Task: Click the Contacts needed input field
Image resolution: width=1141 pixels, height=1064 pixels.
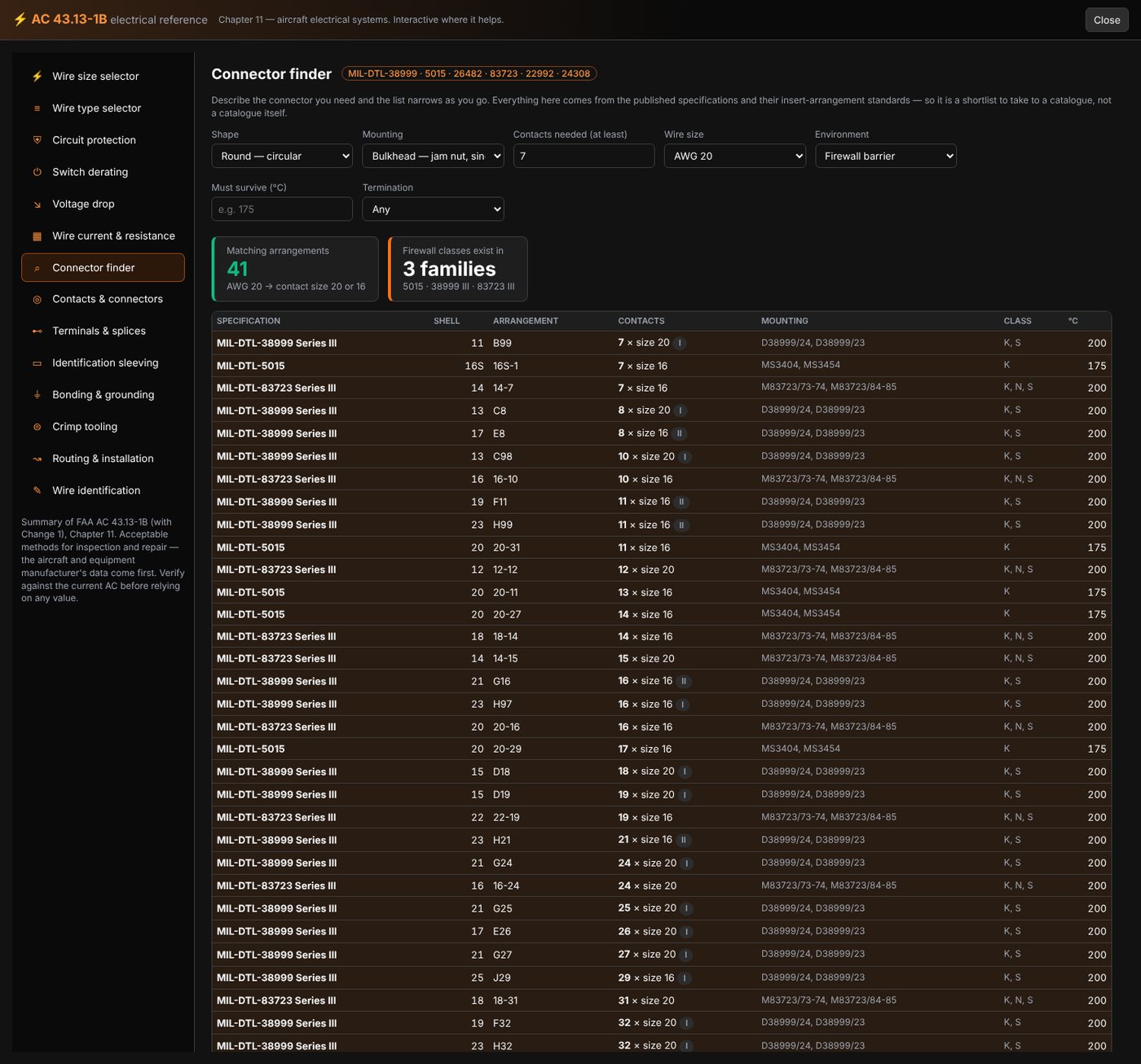Action: (x=584, y=156)
